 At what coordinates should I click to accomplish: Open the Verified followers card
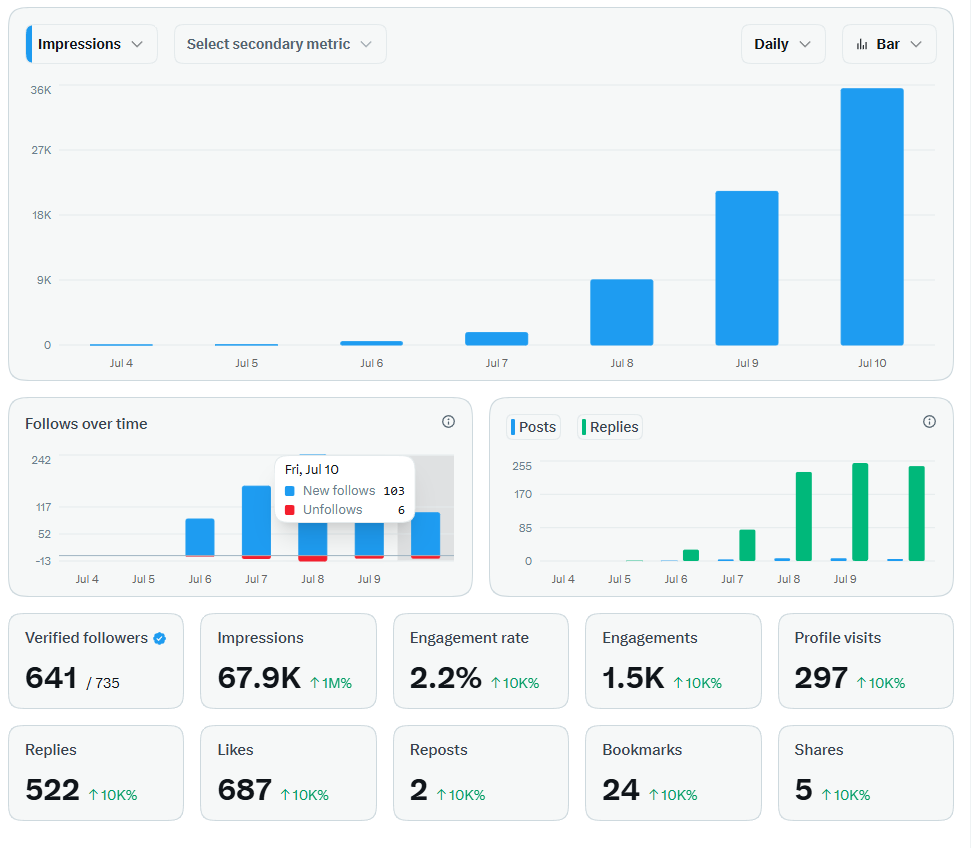tap(96, 661)
